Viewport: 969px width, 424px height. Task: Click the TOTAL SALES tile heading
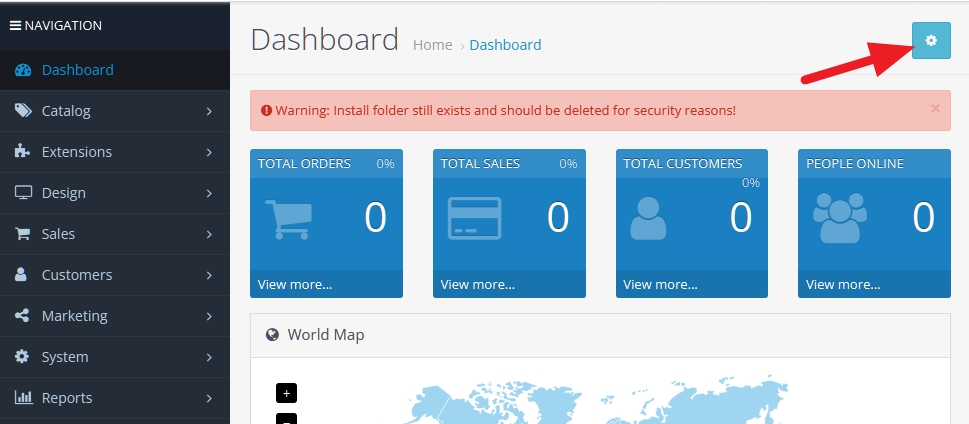[480, 163]
